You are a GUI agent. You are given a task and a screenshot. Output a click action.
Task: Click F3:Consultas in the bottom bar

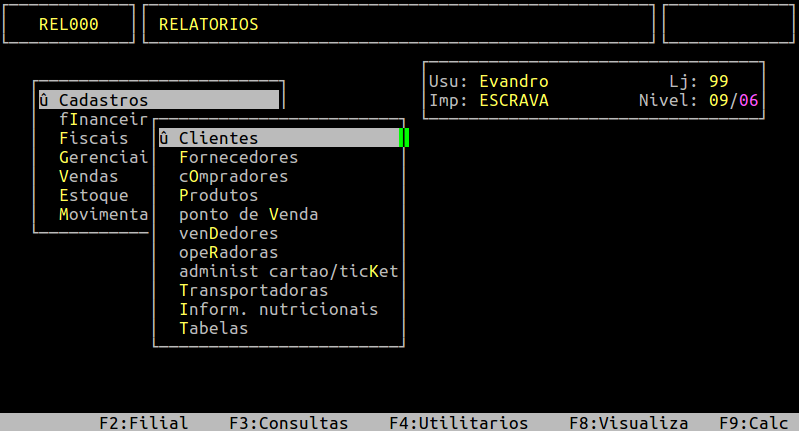[x=288, y=423]
